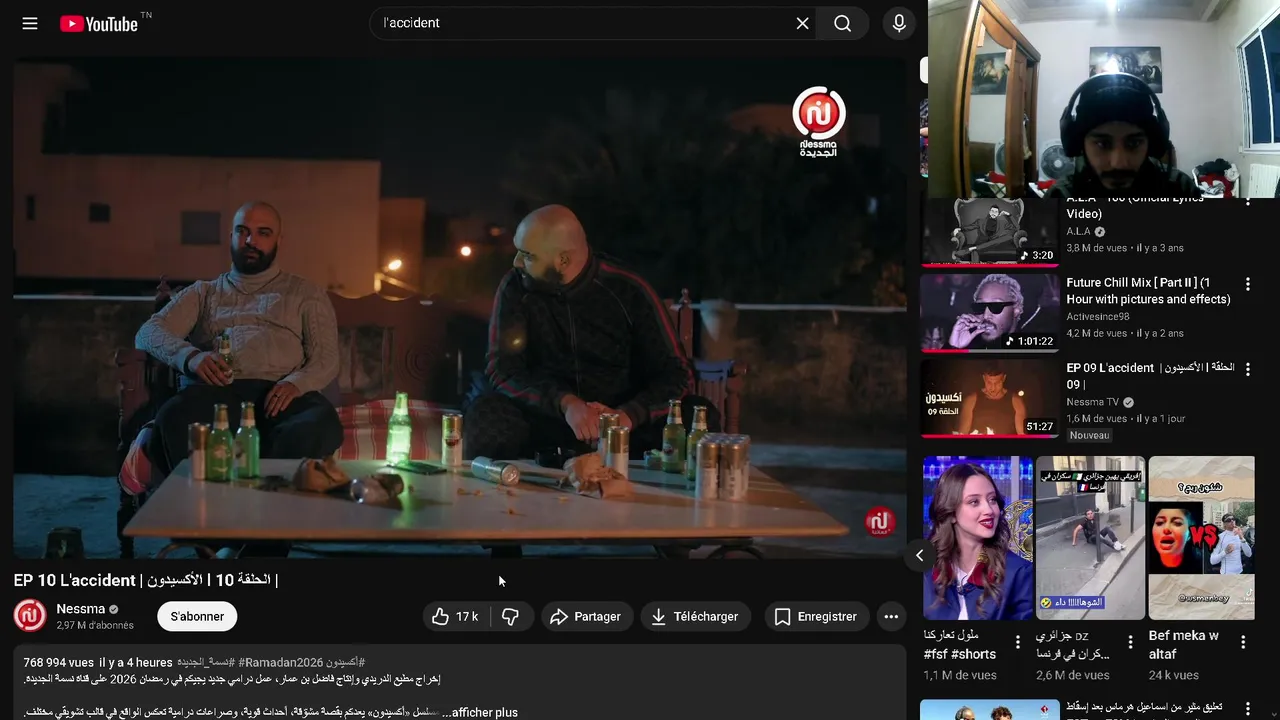The image size is (1280, 720).
Task: Open options for dz جزائري short
Action: 1131,642
